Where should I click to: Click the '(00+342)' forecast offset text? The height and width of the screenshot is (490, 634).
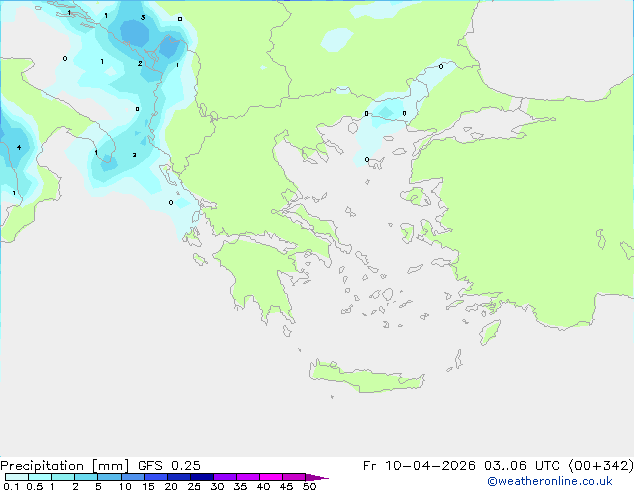pos(601,466)
